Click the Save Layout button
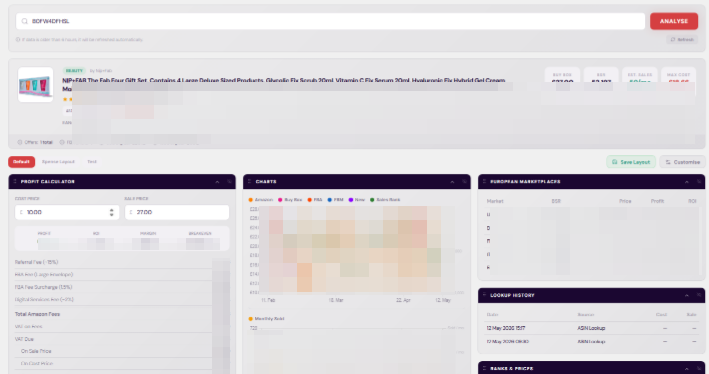This screenshot has height=374, width=709. click(x=631, y=162)
